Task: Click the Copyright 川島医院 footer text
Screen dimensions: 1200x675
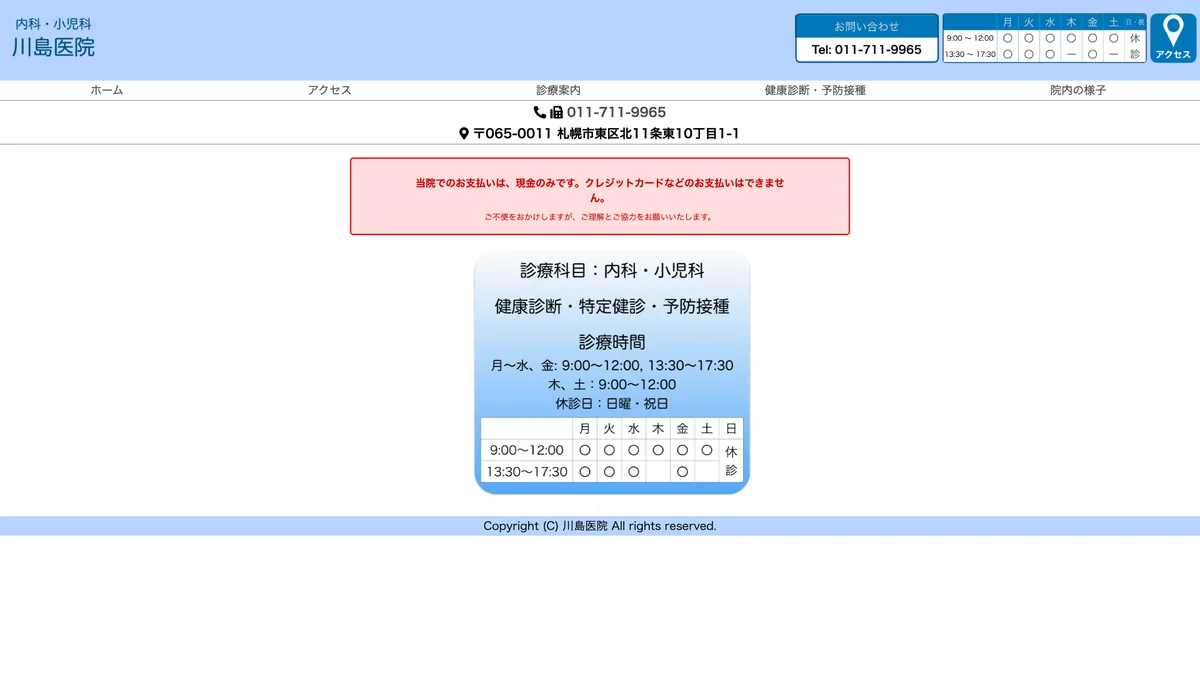Action: (x=600, y=525)
